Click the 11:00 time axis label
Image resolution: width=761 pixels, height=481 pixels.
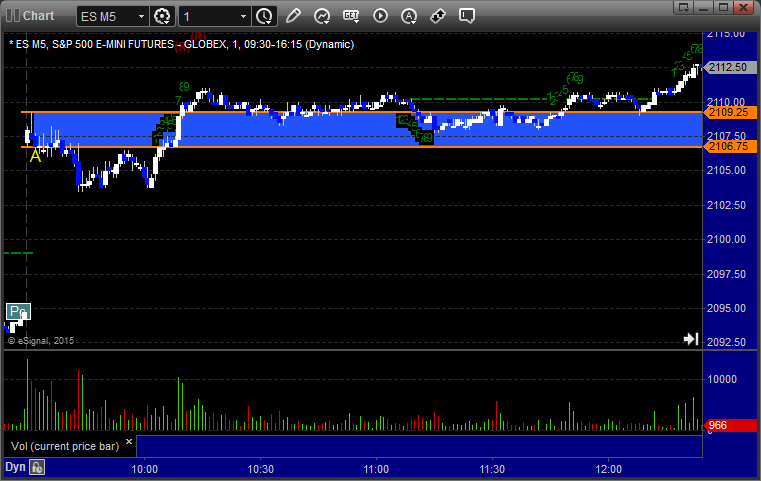[376, 469]
